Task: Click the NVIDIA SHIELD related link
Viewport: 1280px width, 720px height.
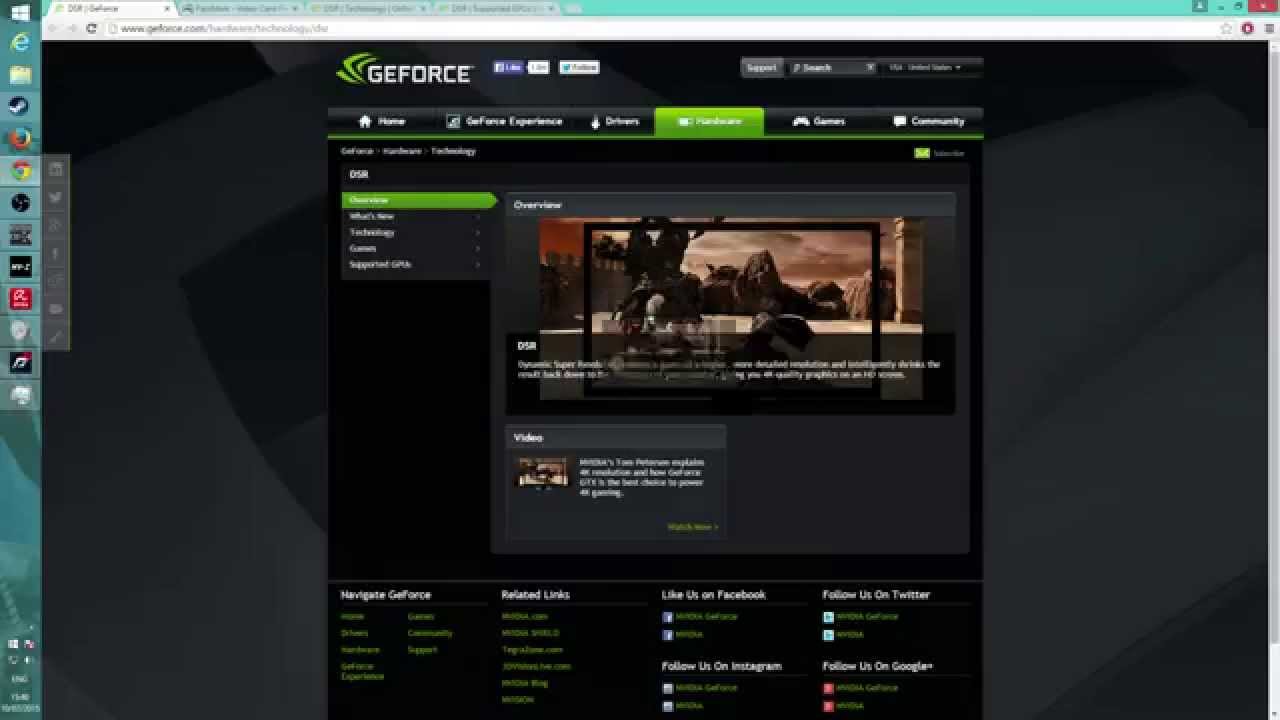Action: click(530, 633)
